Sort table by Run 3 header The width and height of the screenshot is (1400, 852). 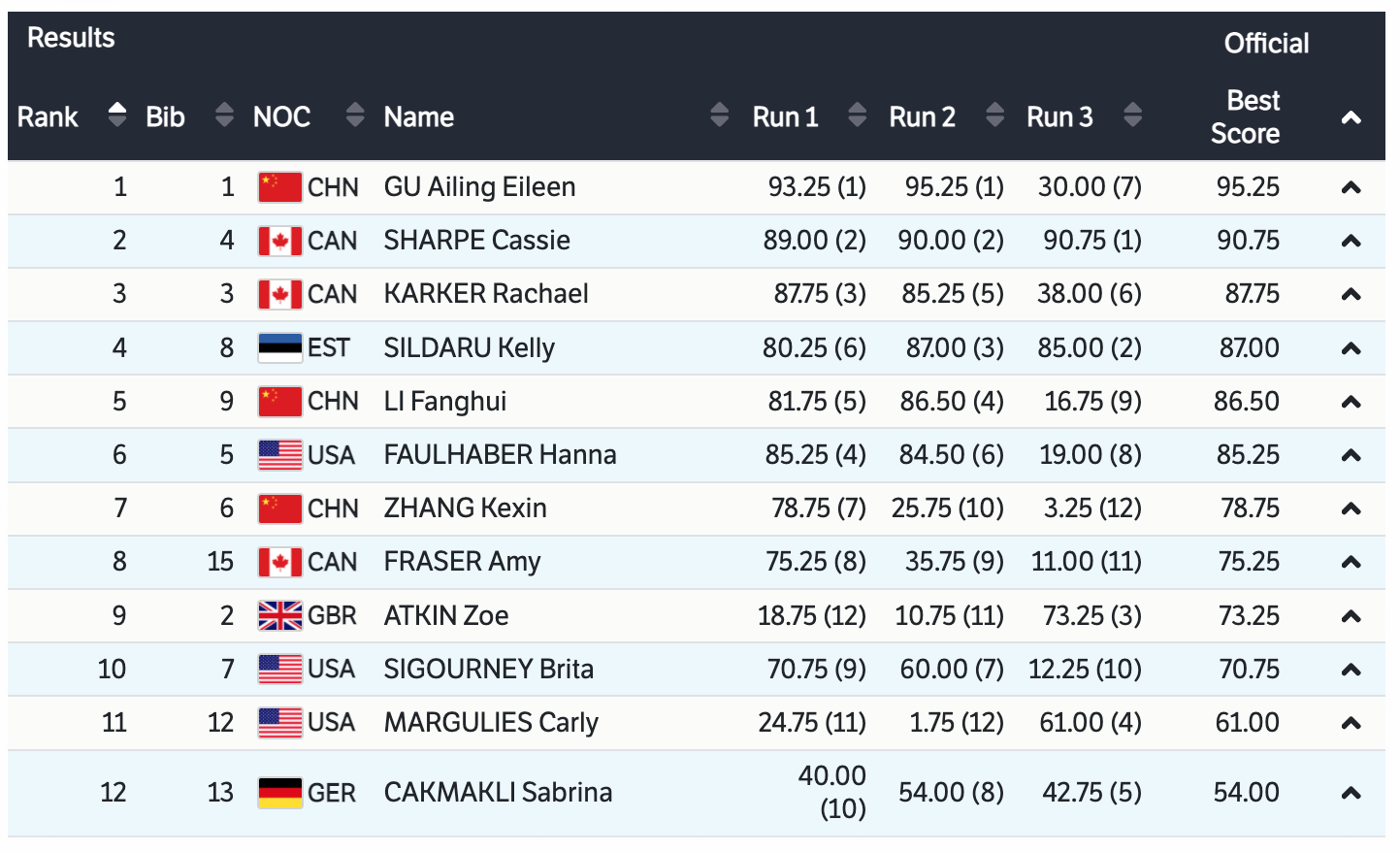(1059, 117)
